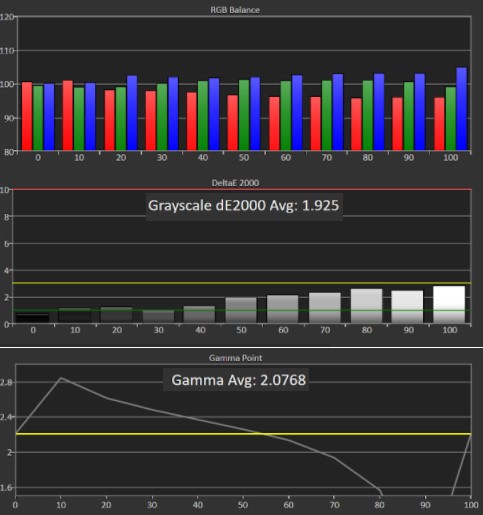Click the 60 x-axis label in DeltaE chart

coord(283,330)
